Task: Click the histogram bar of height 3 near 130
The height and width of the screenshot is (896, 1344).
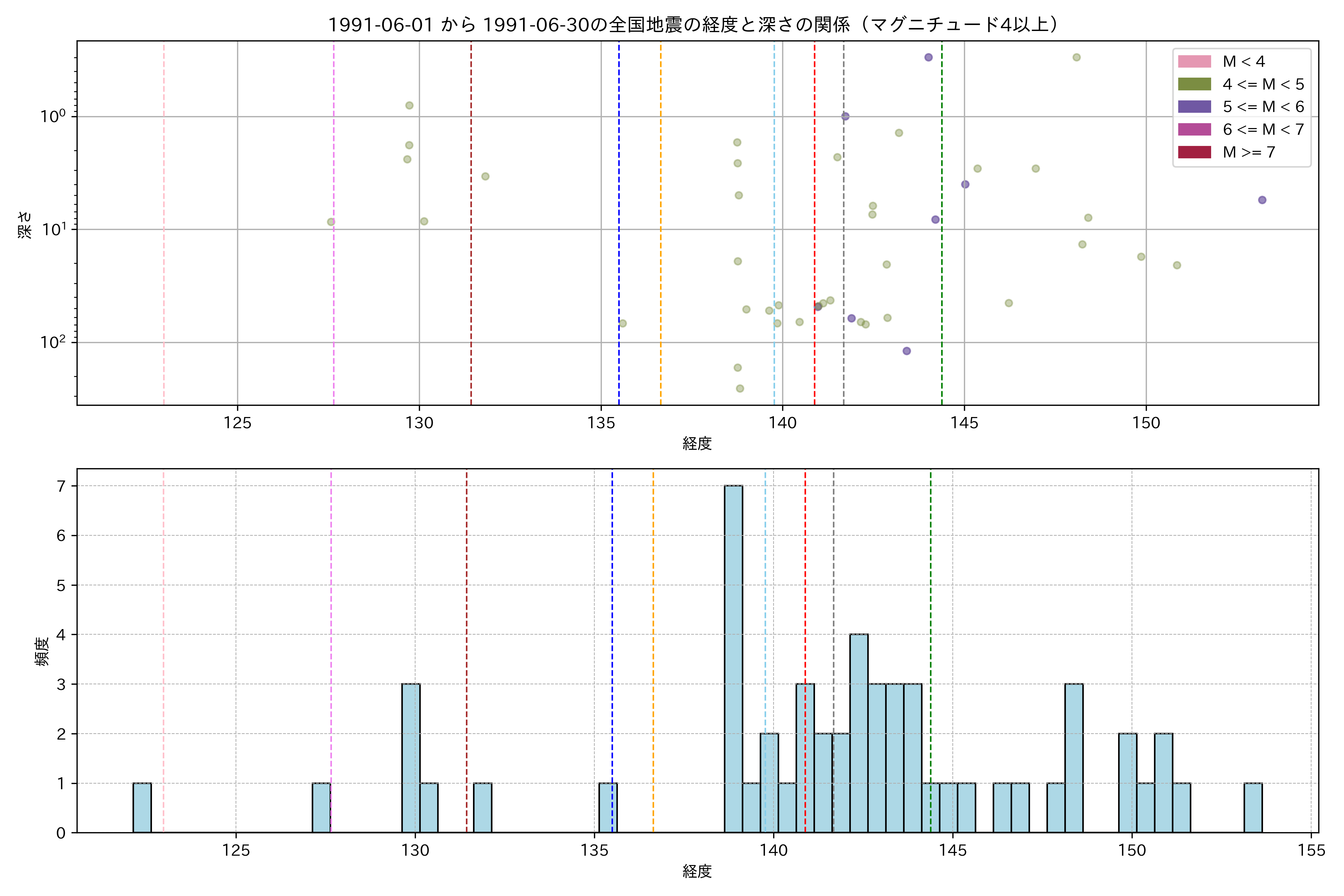Action: tap(411, 757)
